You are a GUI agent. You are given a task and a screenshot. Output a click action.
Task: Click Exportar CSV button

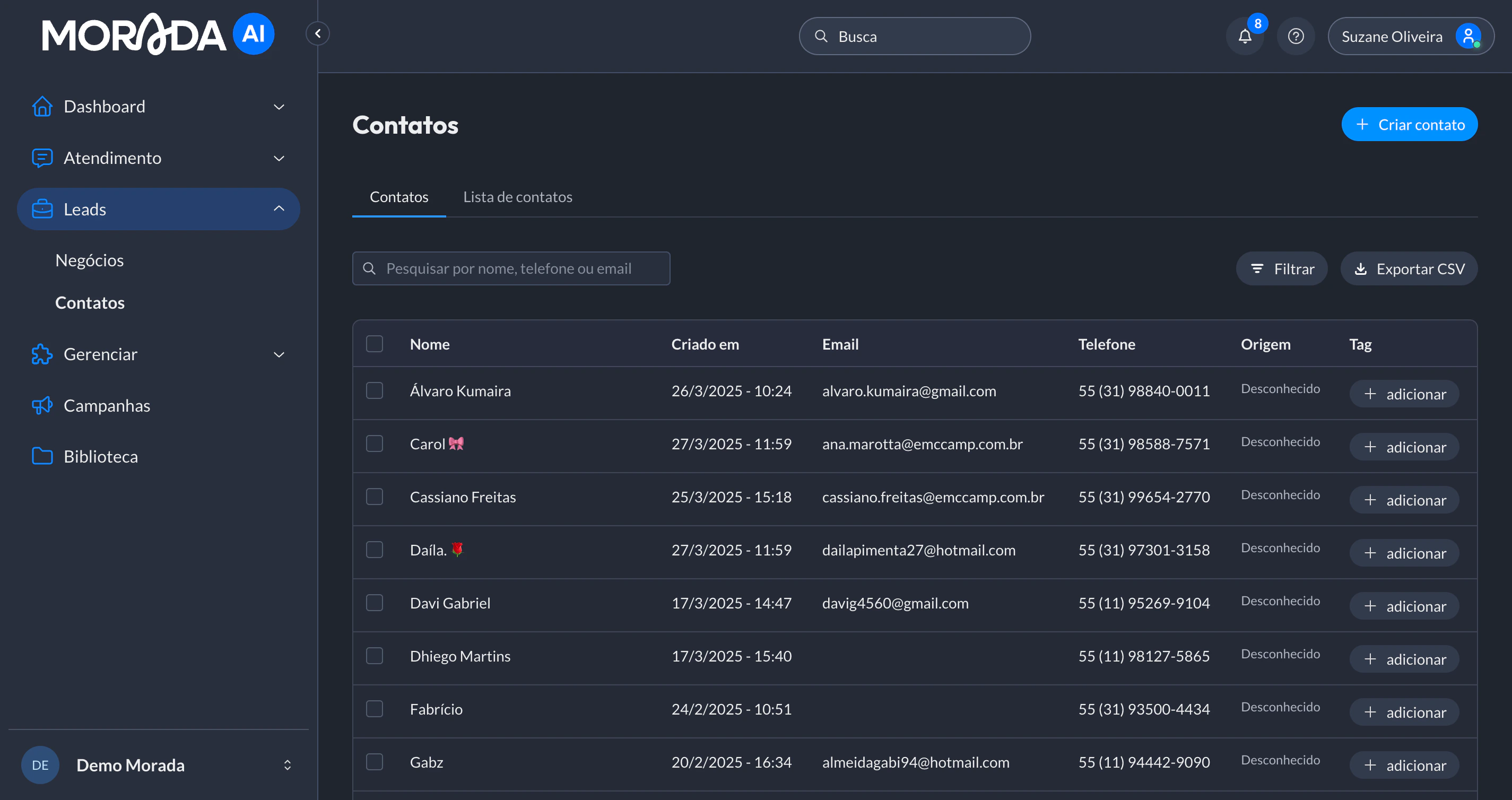pyautogui.click(x=1409, y=269)
